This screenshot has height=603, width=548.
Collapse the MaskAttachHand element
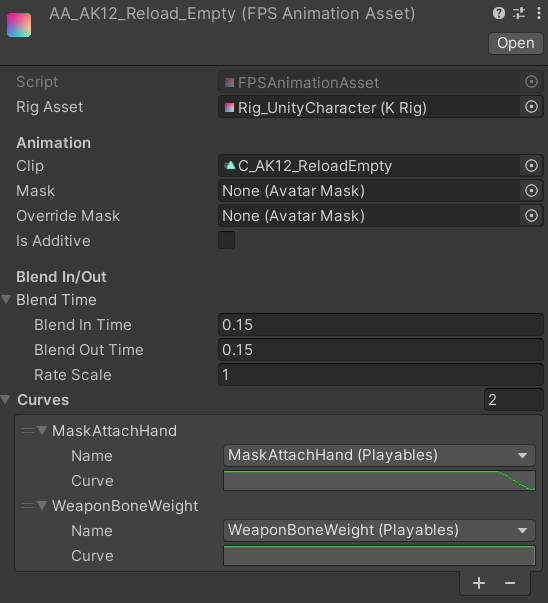pyautogui.click(x=42, y=430)
